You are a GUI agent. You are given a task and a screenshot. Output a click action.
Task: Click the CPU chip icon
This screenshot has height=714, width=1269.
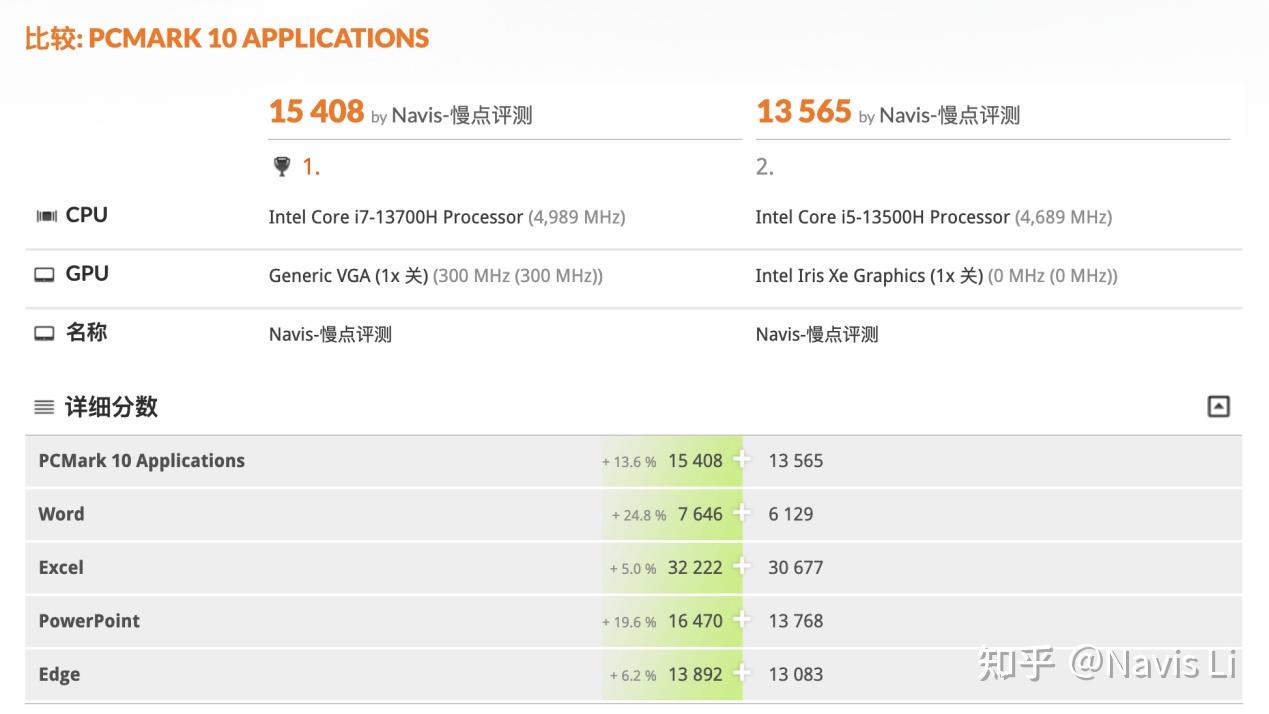coord(46,216)
